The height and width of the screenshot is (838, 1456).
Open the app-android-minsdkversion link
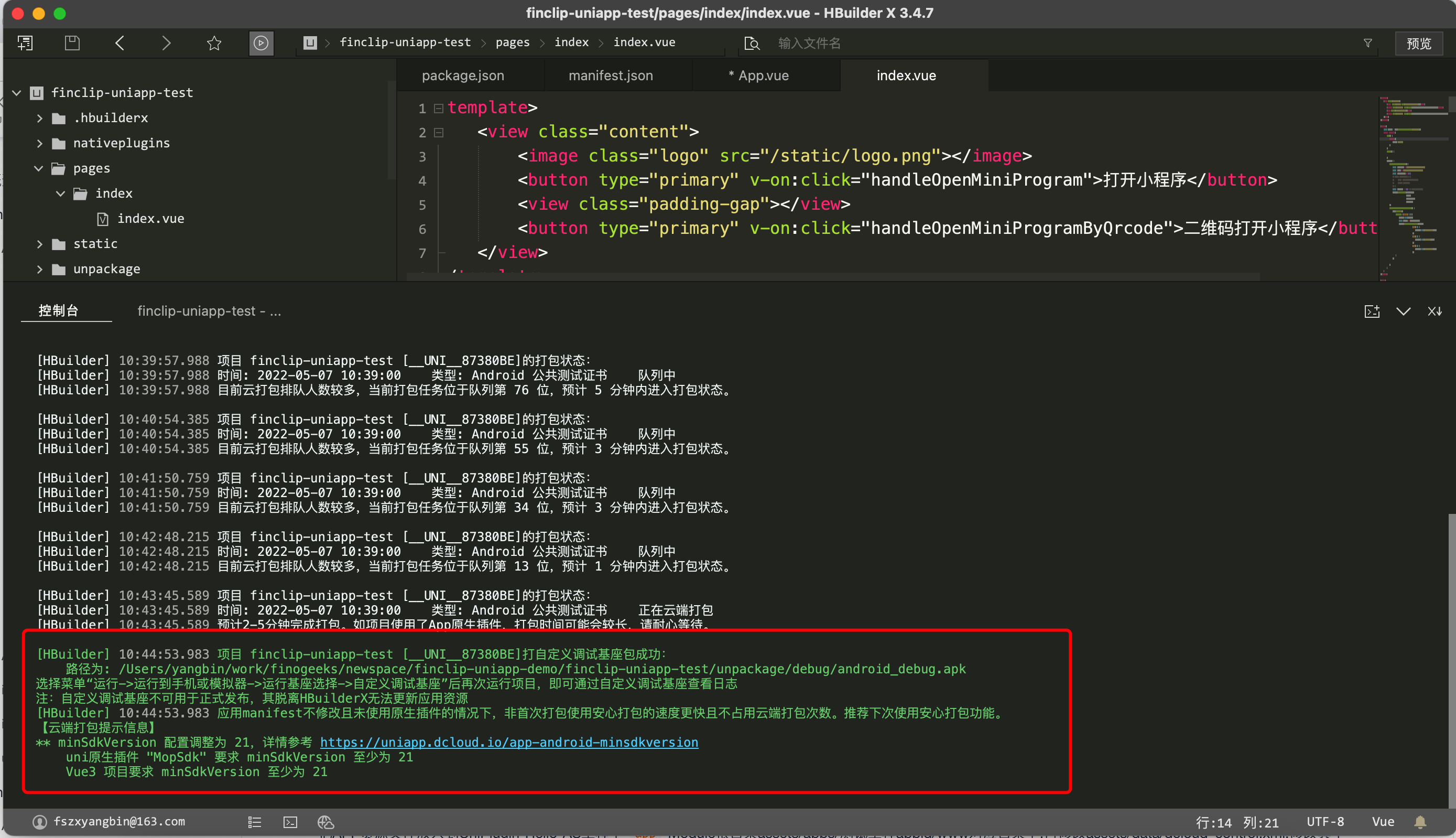point(509,743)
